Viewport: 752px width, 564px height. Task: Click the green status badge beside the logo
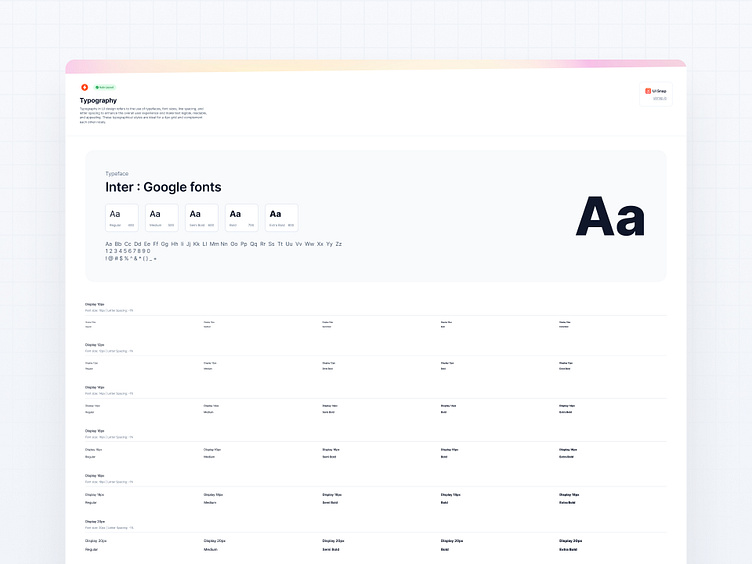click(x=105, y=87)
